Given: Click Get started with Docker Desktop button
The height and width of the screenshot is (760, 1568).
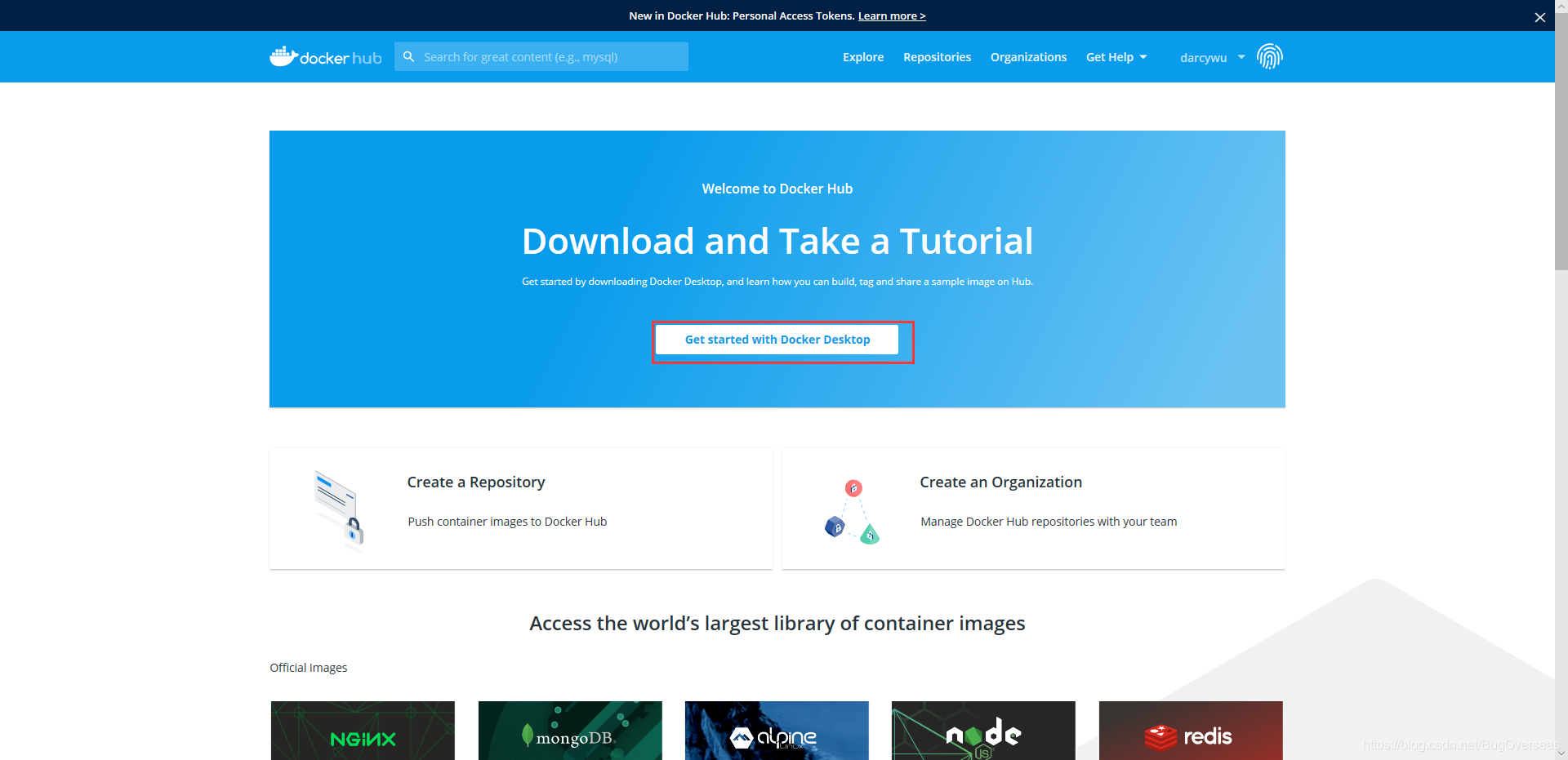Looking at the screenshot, I should tap(777, 340).
